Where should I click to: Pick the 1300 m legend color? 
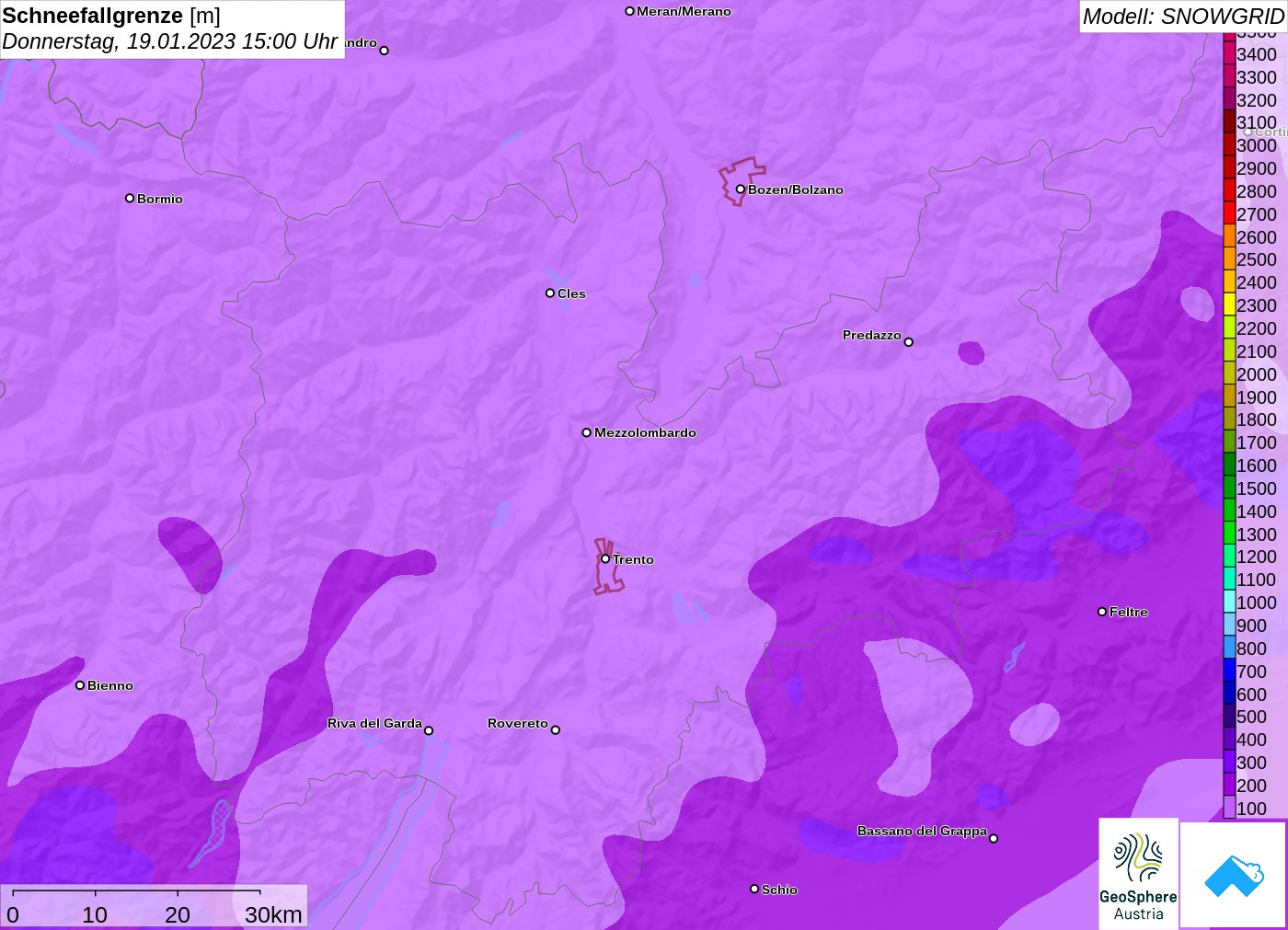point(1229,534)
